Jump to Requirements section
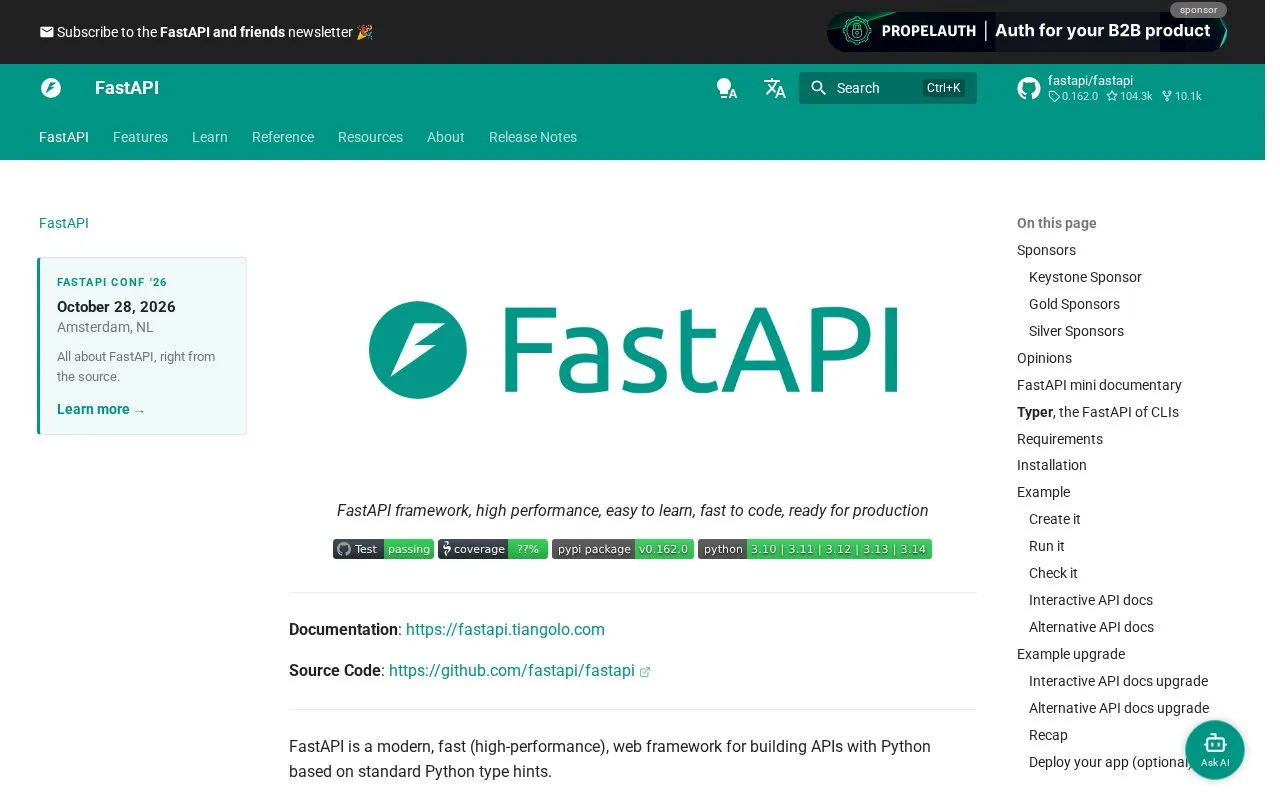The width and height of the screenshot is (1280, 800). click(x=1060, y=439)
